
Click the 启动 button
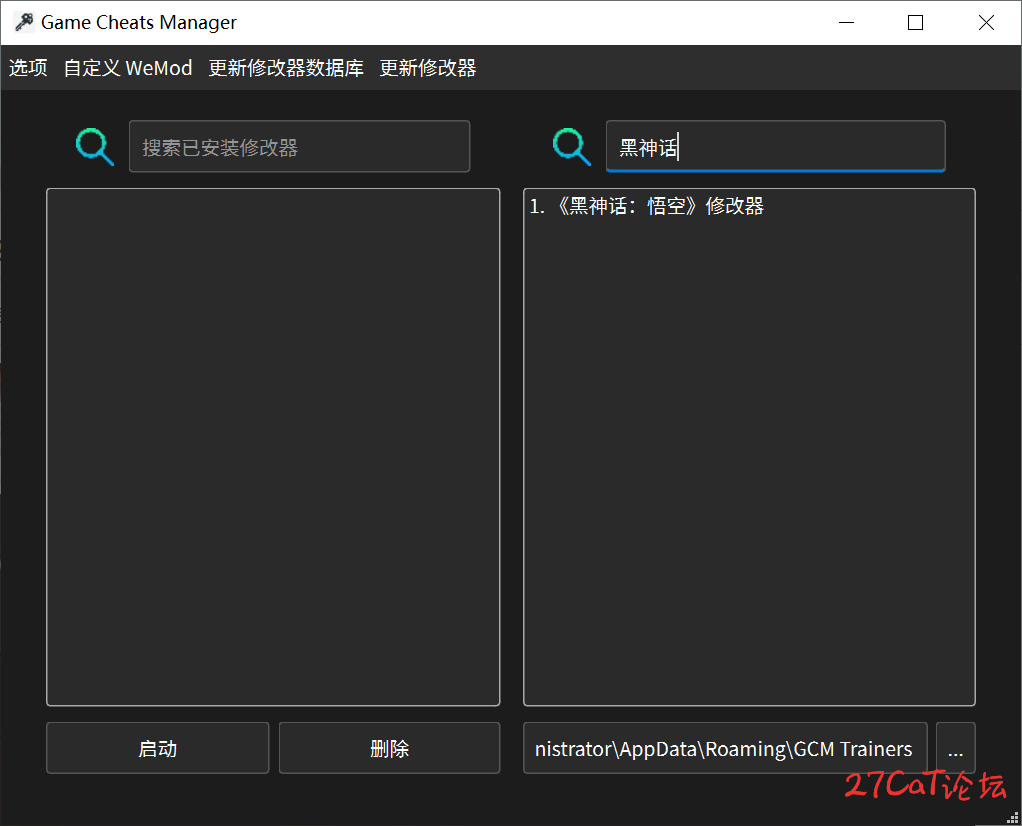tap(158, 748)
